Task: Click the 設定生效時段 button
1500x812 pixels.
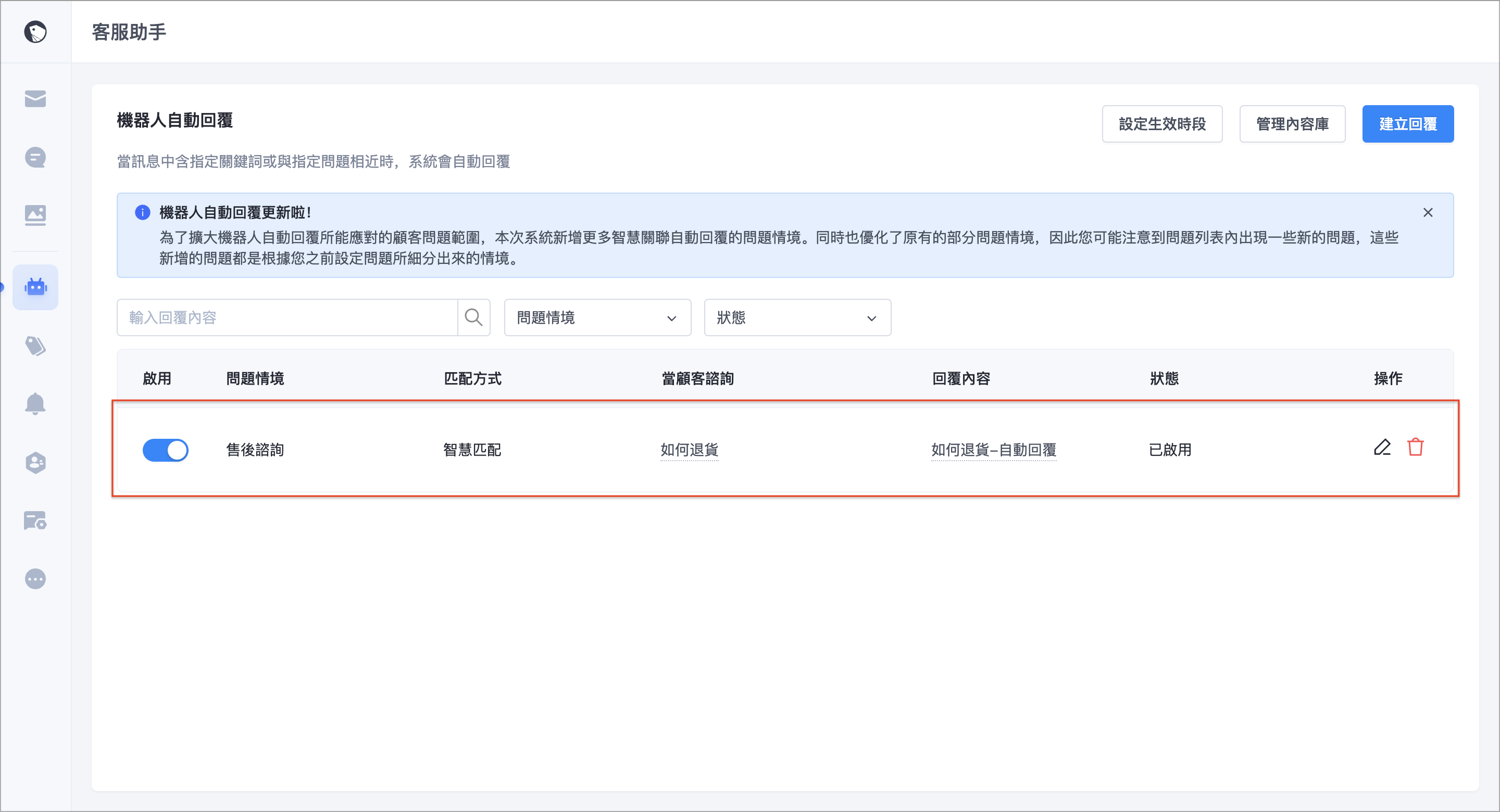Action: (x=1161, y=124)
